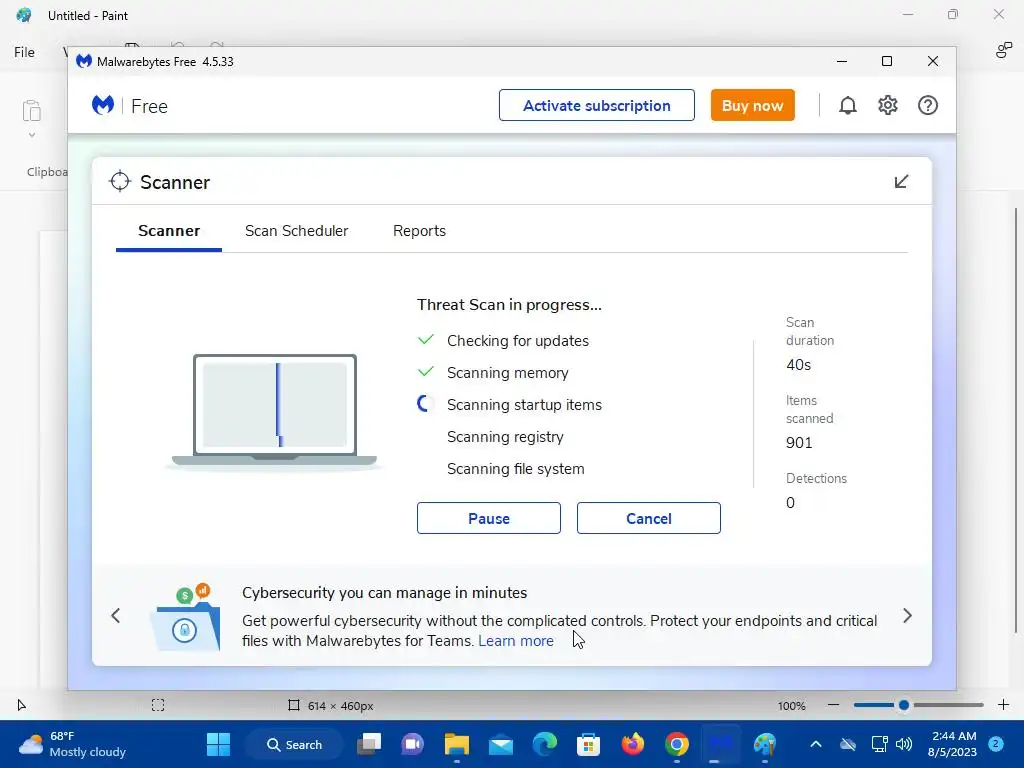
Task: Expand the Paste dropdown arrow in Paint
Action: click(31, 135)
